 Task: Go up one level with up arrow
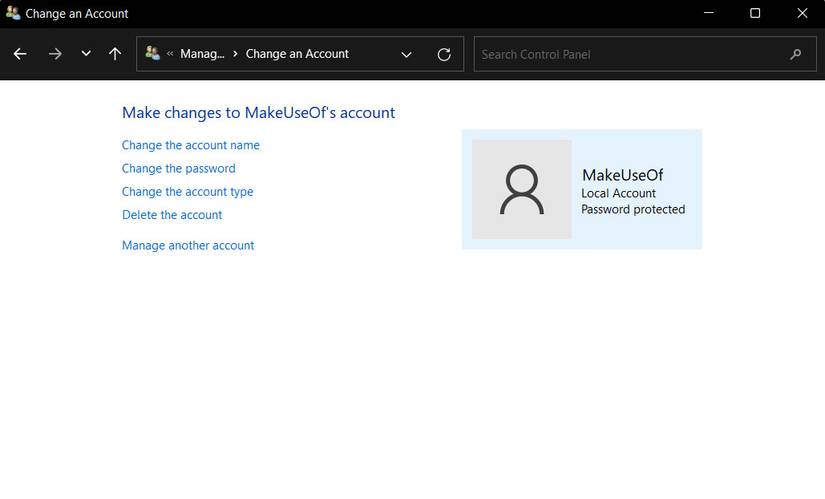pos(115,54)
